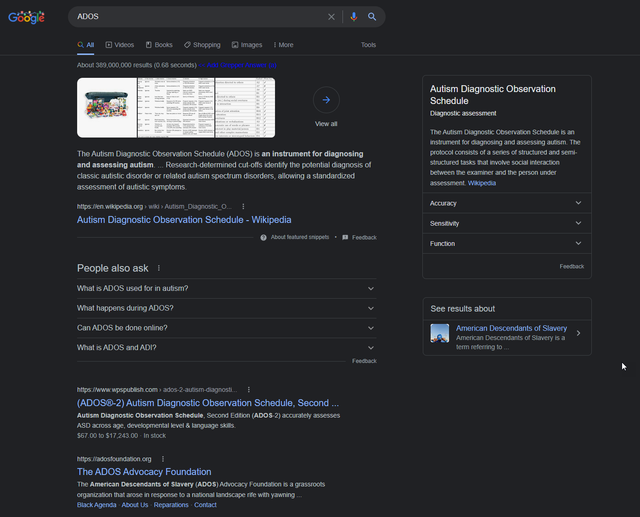Viewport: 640px width, 517px height.
Task: Focus the search input field containing ADOS
Action: (x=200, y=17)
